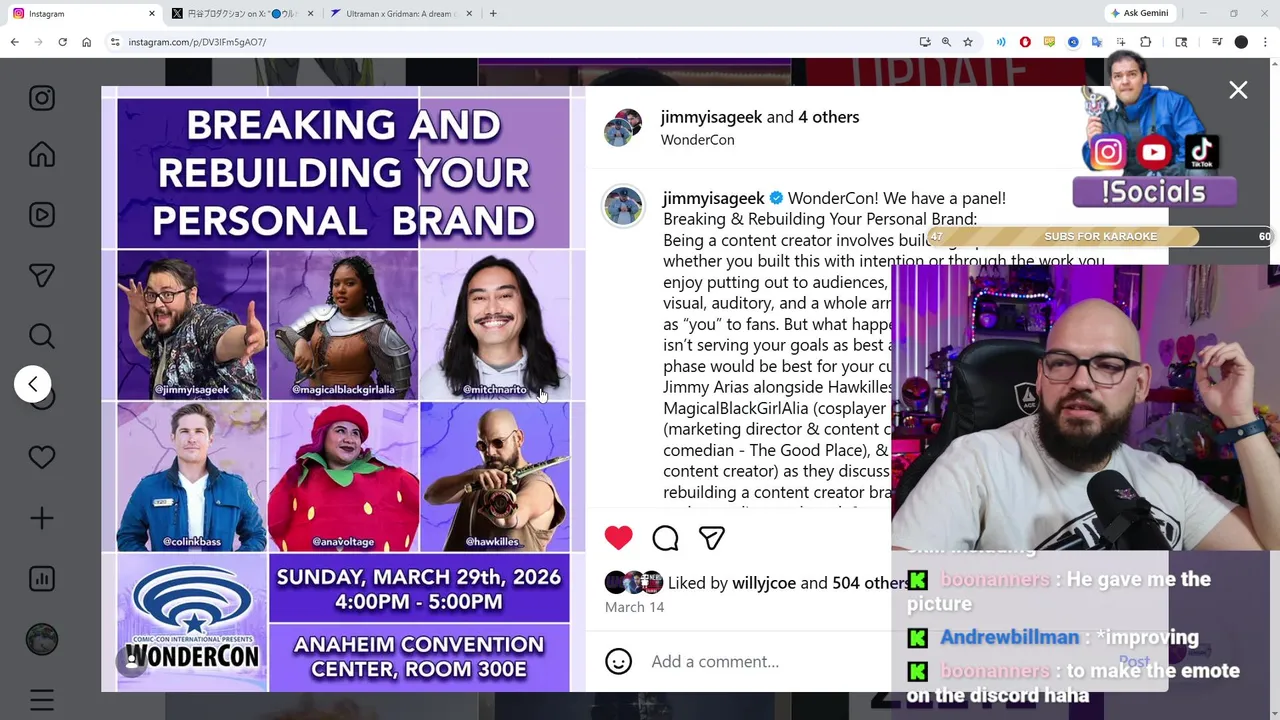Viewport: 1280px width, 720px height.
Task: Open the Dashboard chart icon in sidebar
Action: coord(42,578)
